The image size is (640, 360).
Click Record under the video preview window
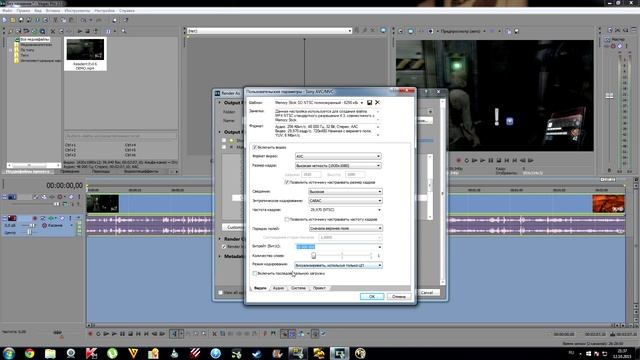point(459,160)
